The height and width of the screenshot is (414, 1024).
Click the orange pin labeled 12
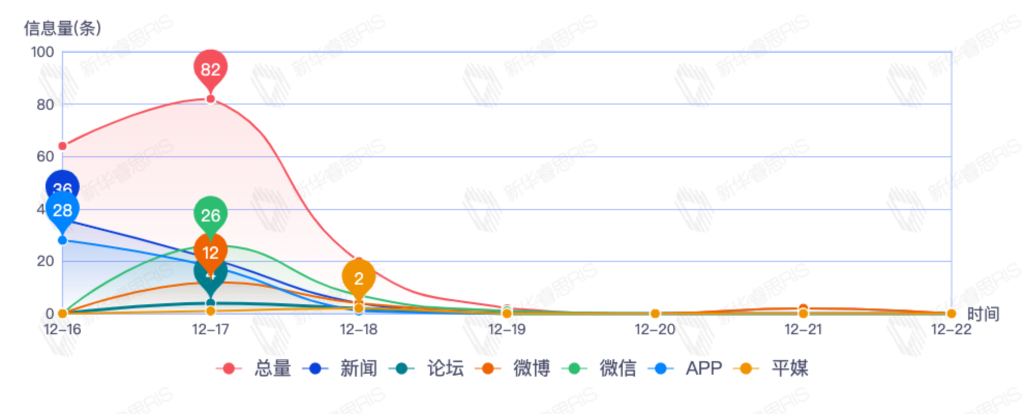[210, 251]
